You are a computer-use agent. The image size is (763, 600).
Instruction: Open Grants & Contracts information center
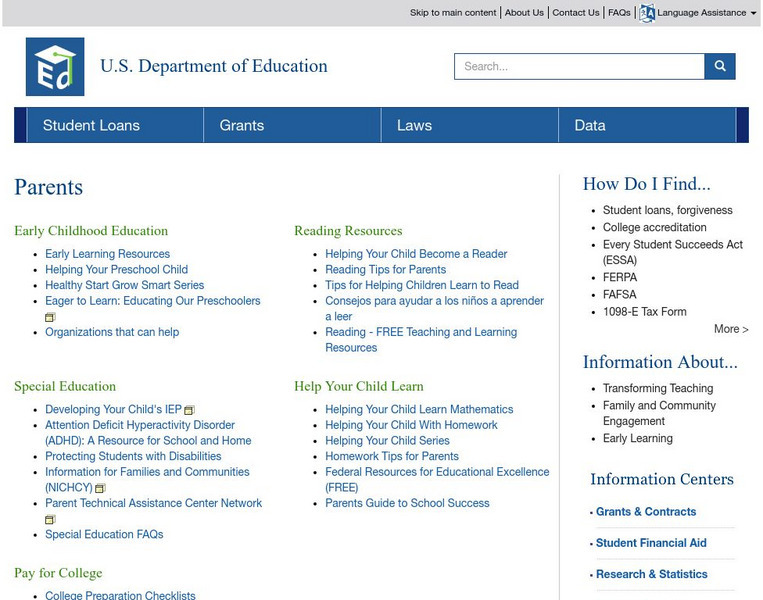[x=646, y=512]
